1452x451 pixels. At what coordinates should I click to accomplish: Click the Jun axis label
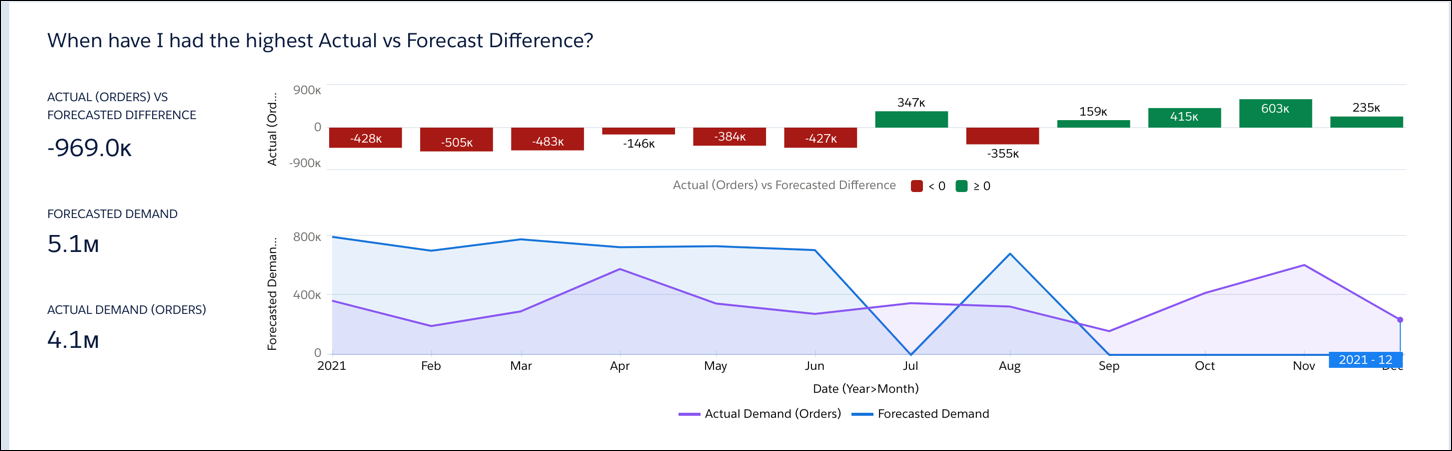[x=815, y=366]
